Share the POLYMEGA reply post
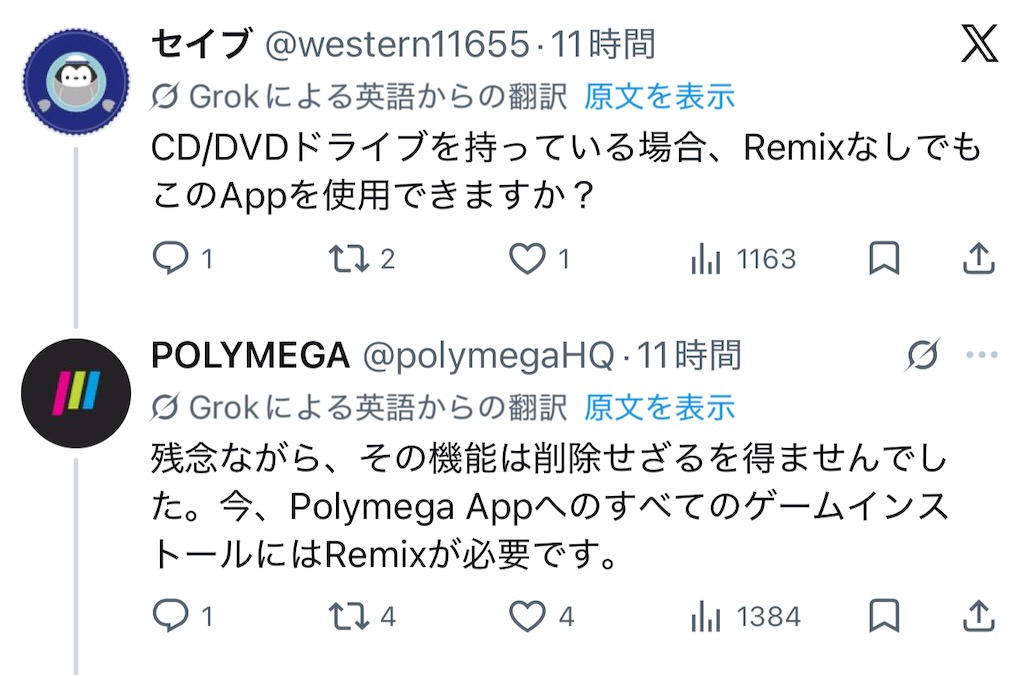The image size is (1024, 675). click(x=978, y=615)
